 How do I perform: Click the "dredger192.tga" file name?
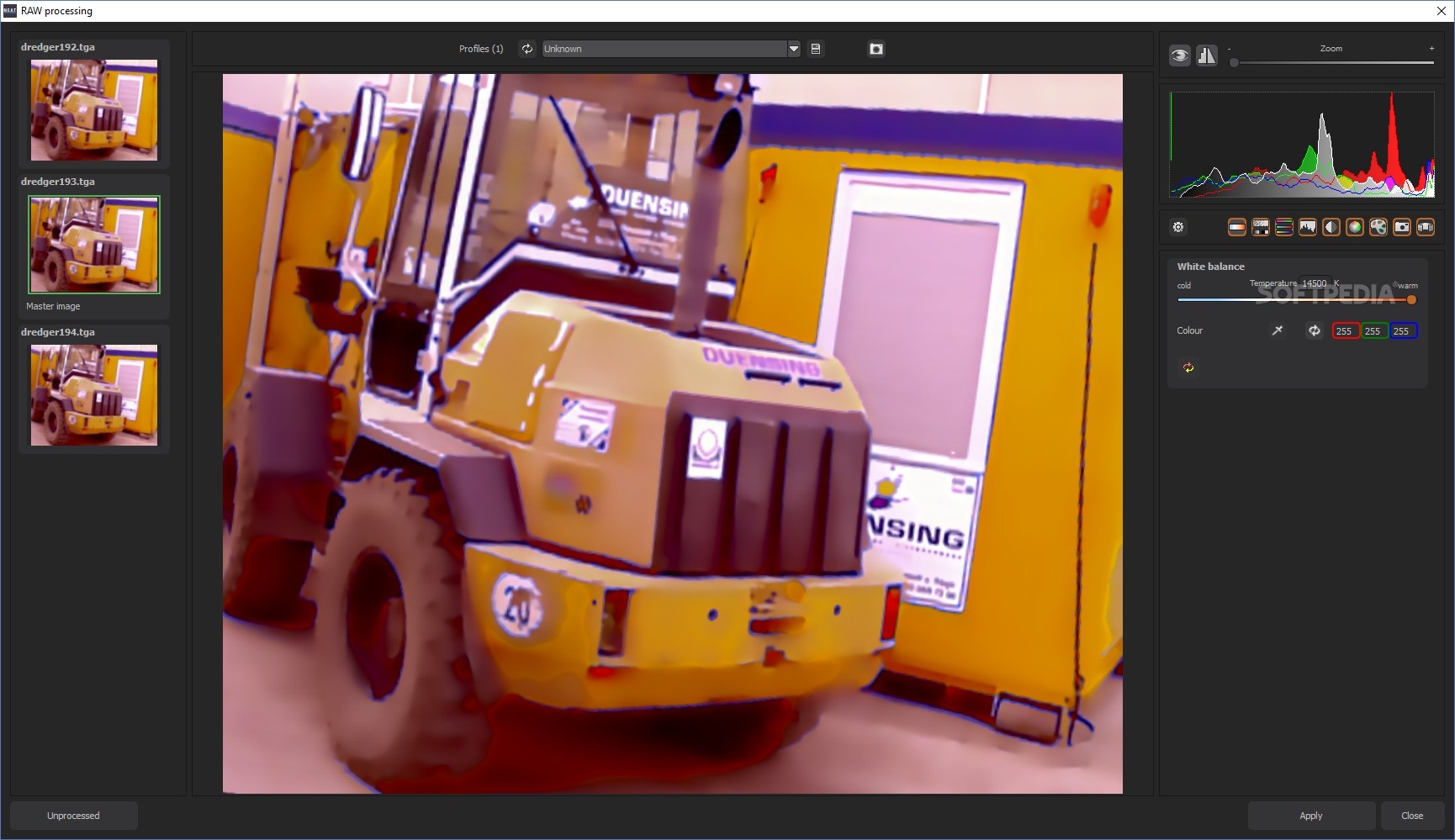coord(58,47)
